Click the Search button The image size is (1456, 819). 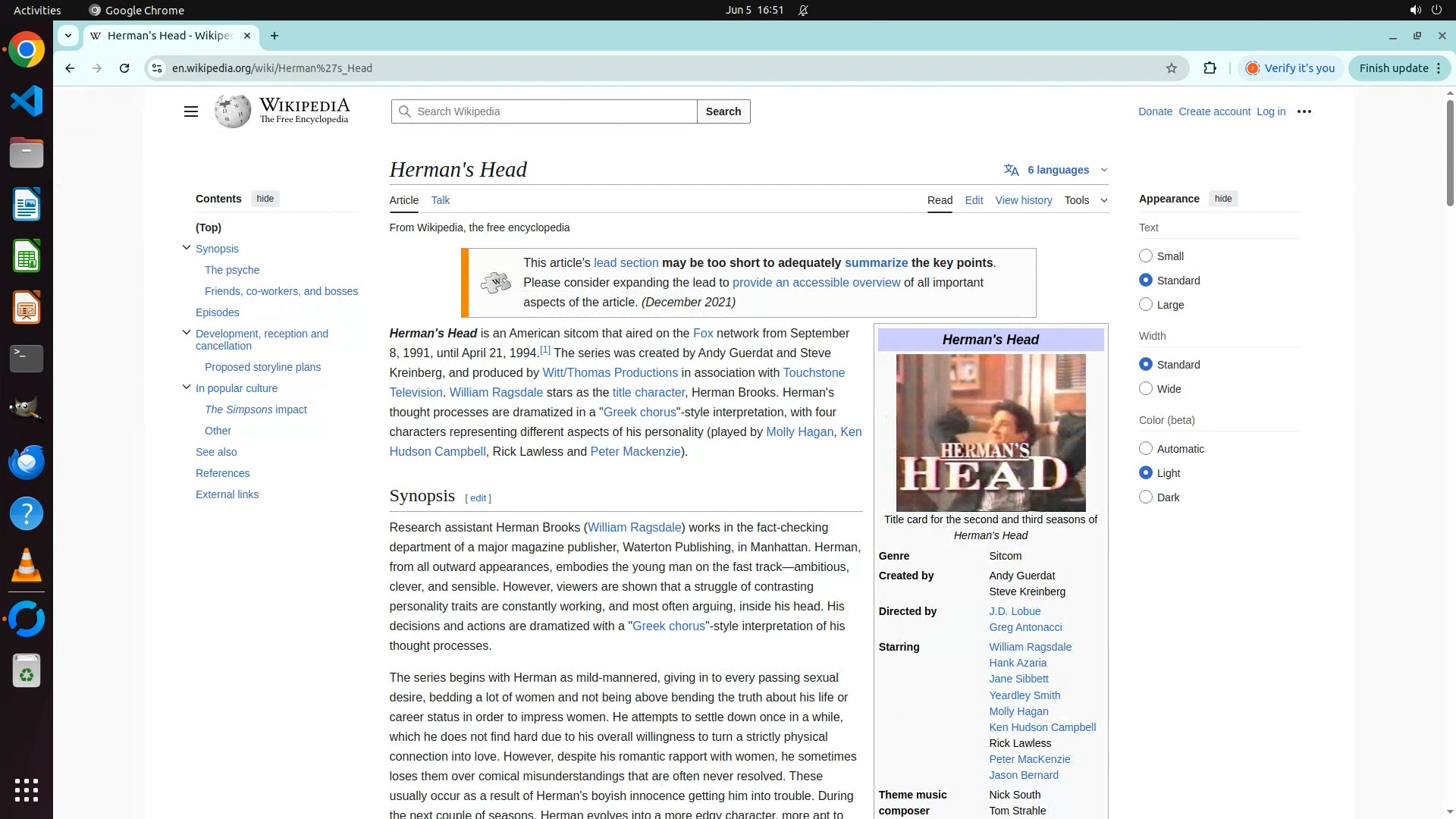click(x=723, y=111)
